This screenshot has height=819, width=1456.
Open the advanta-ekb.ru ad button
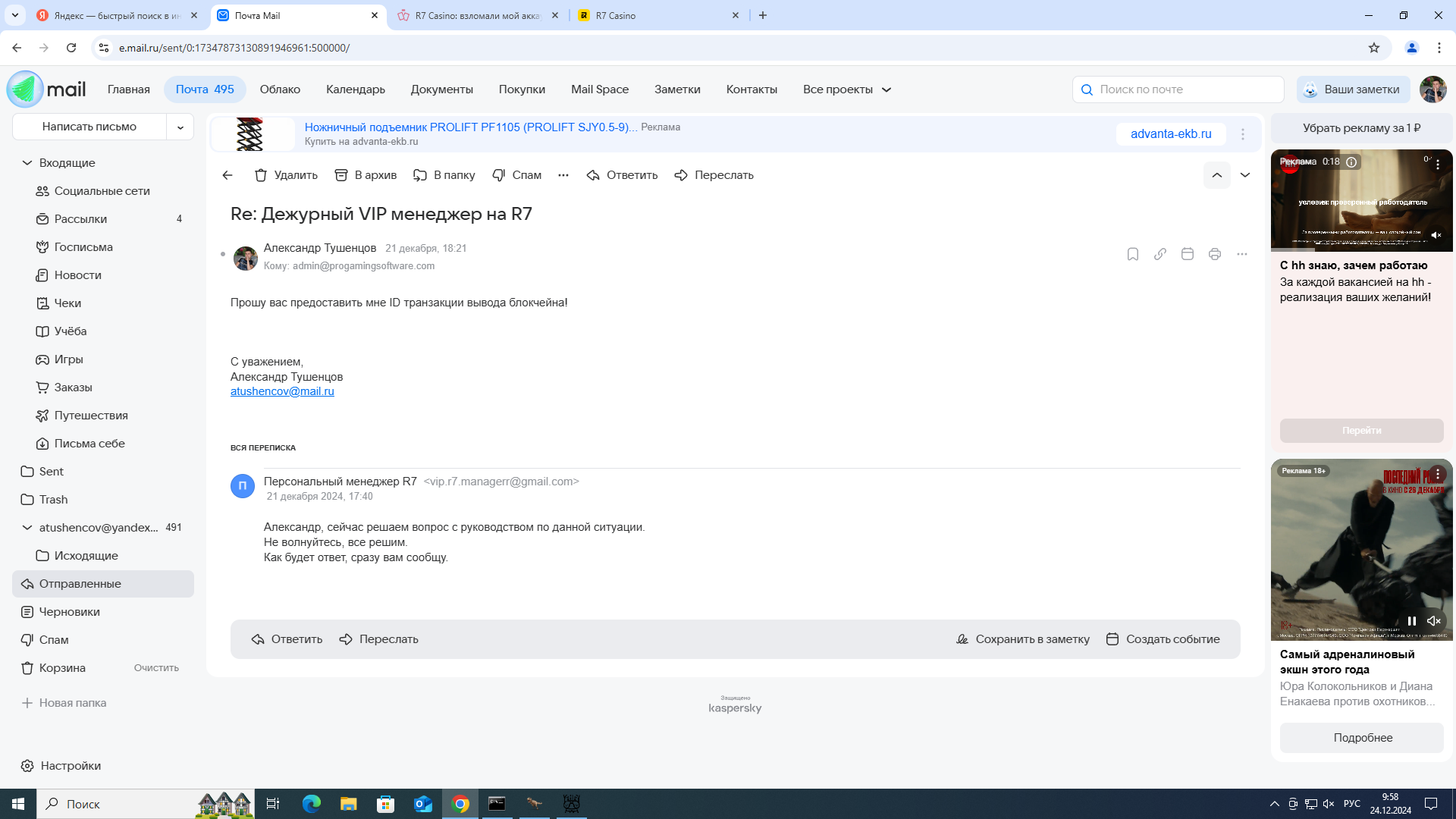coord(1171,134)
